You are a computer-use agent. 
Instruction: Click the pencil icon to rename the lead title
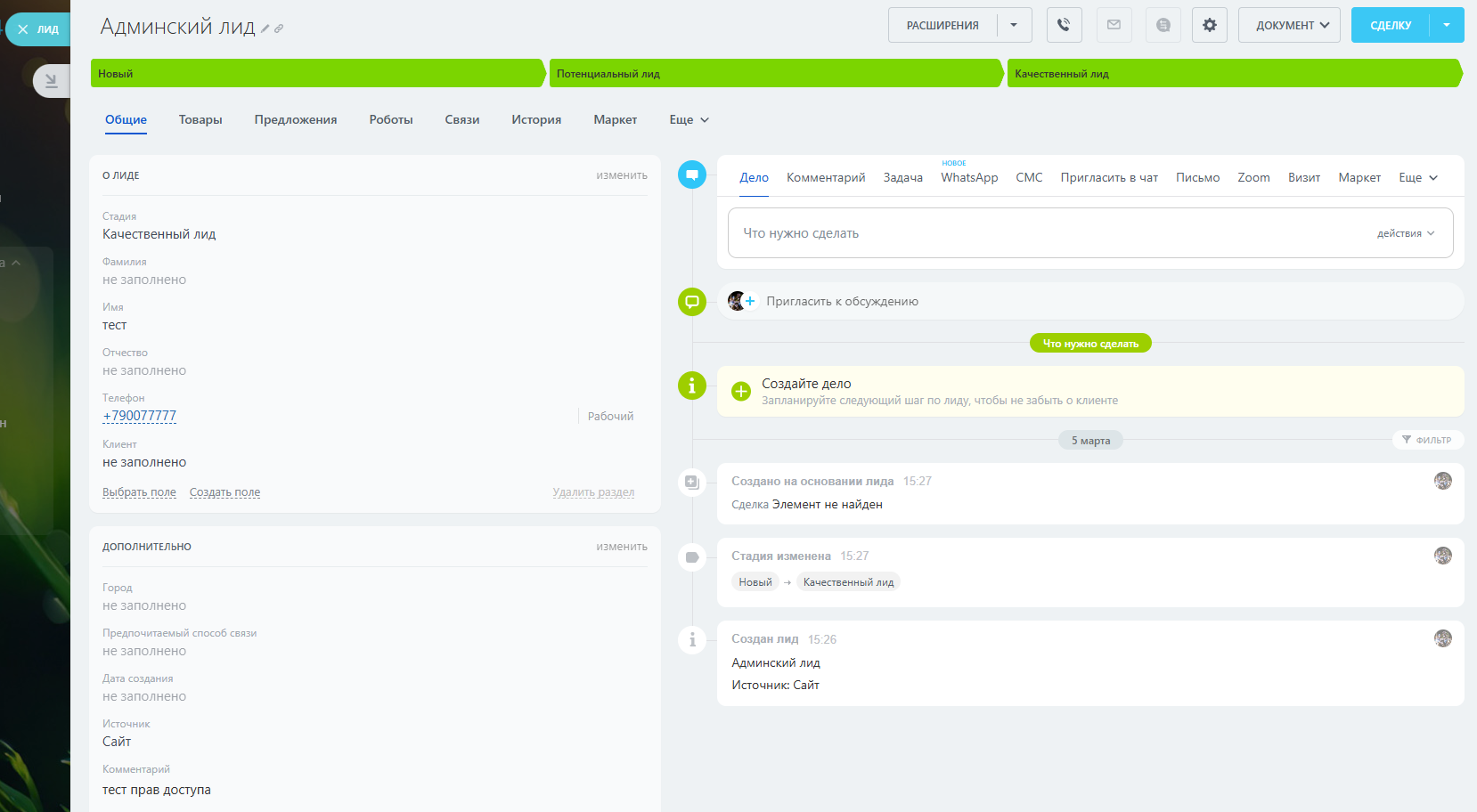[265, 28]
